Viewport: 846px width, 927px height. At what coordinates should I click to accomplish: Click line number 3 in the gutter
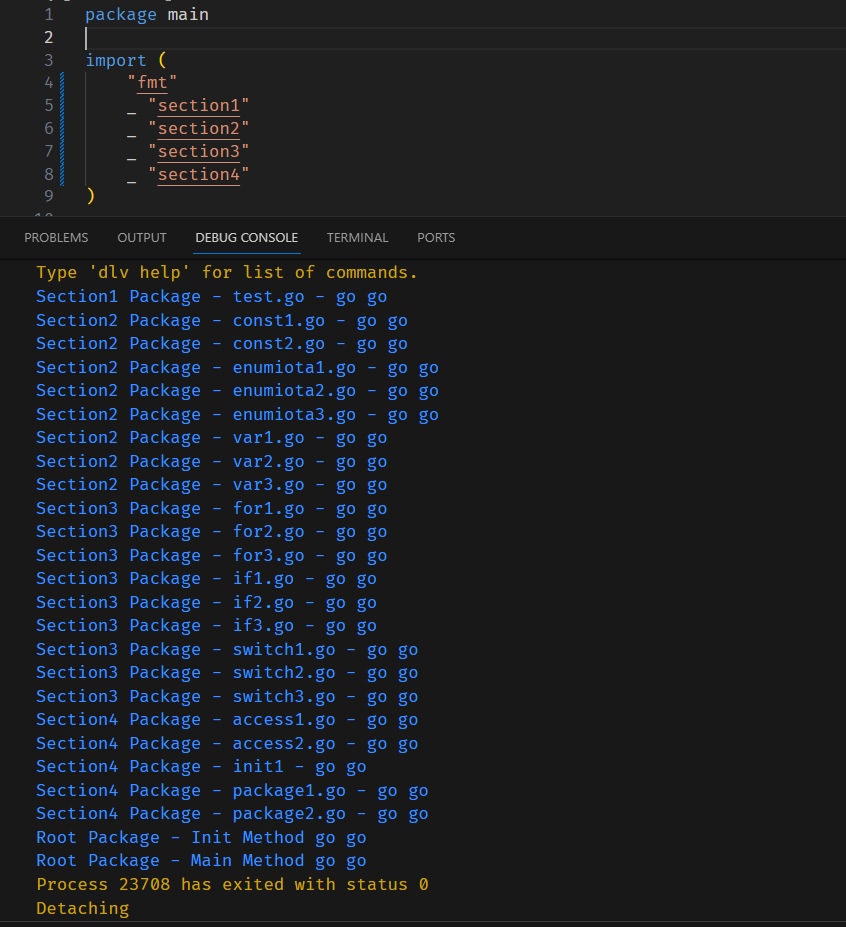[48, 60]
